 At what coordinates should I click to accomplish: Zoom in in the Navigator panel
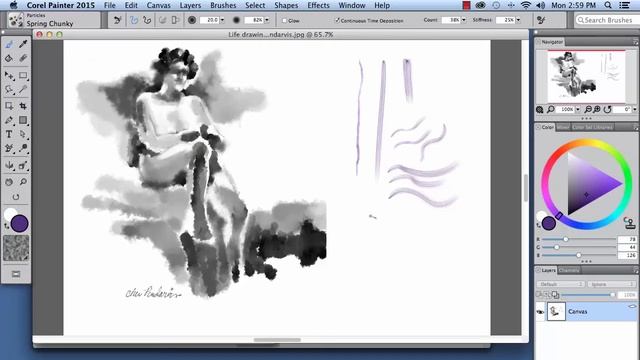[x=597, y=109]
